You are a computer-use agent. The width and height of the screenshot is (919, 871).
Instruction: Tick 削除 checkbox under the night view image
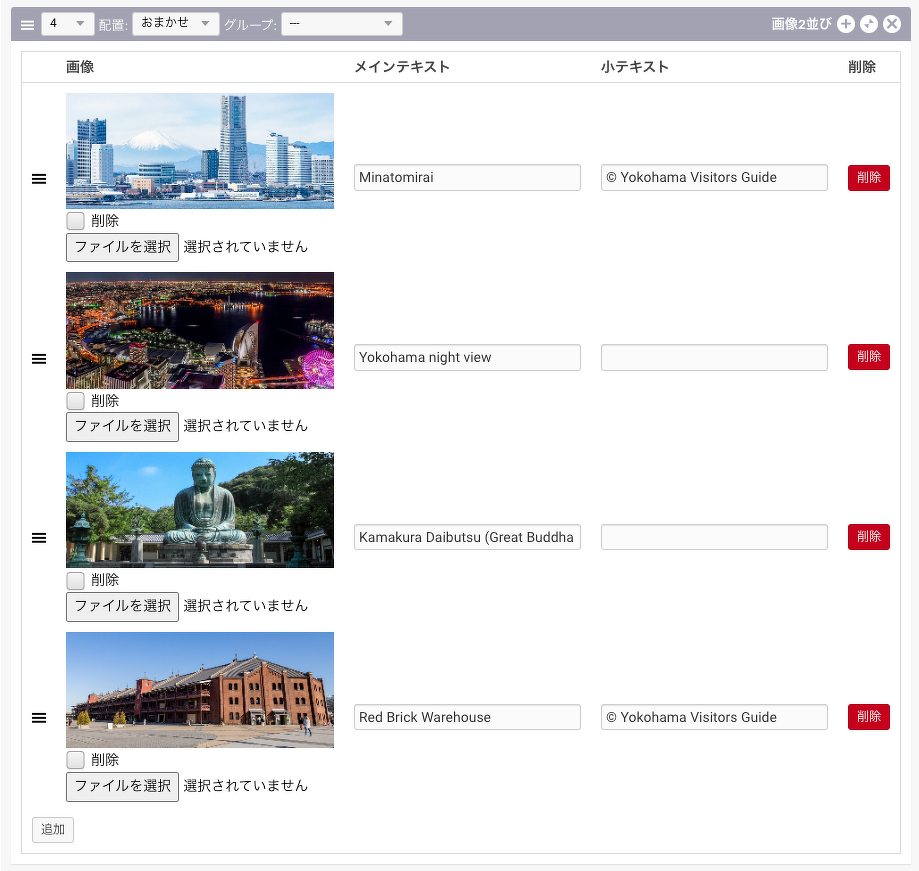coord(76,401)
